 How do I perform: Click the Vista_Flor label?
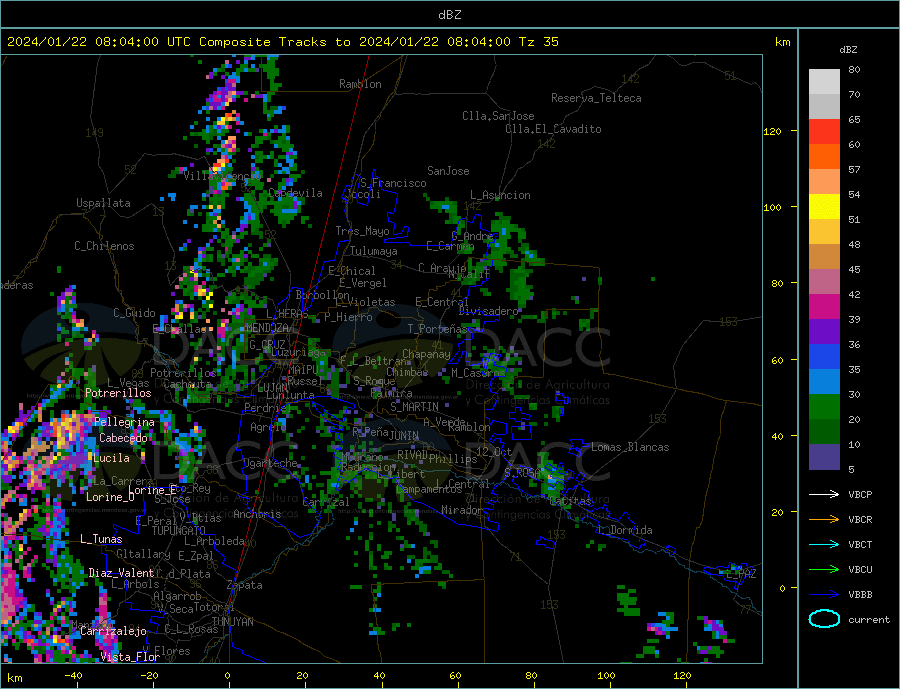130,657
